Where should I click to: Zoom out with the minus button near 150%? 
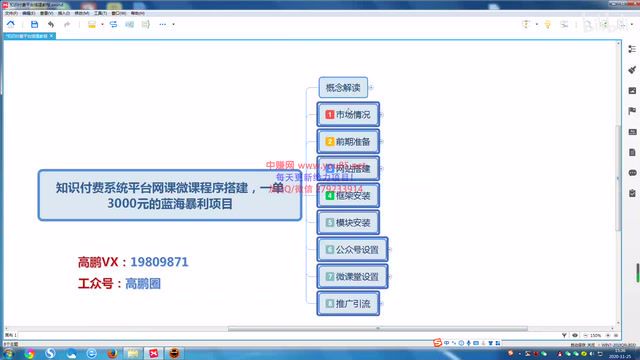click(585, 336)
